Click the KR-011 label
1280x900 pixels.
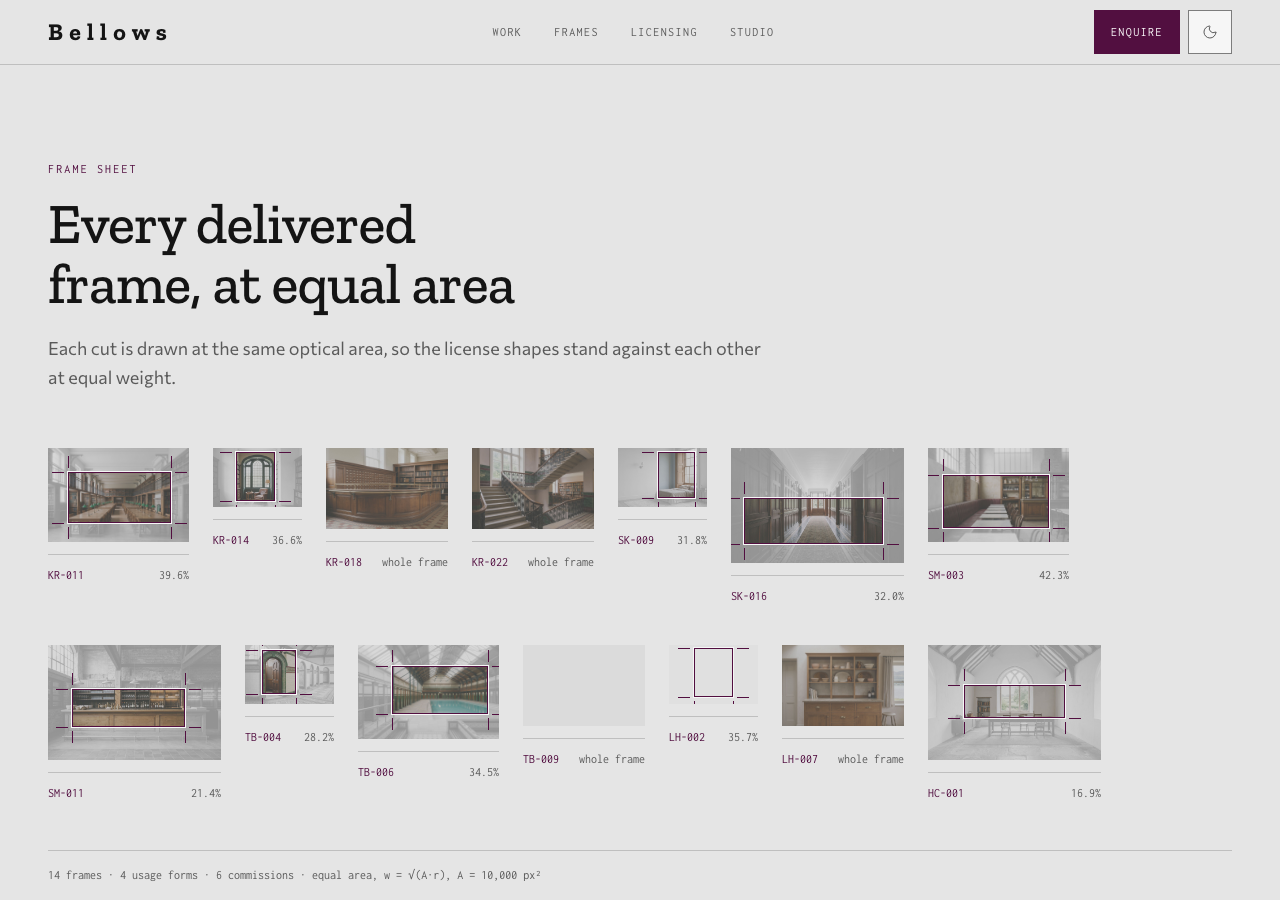pos(66,575)
